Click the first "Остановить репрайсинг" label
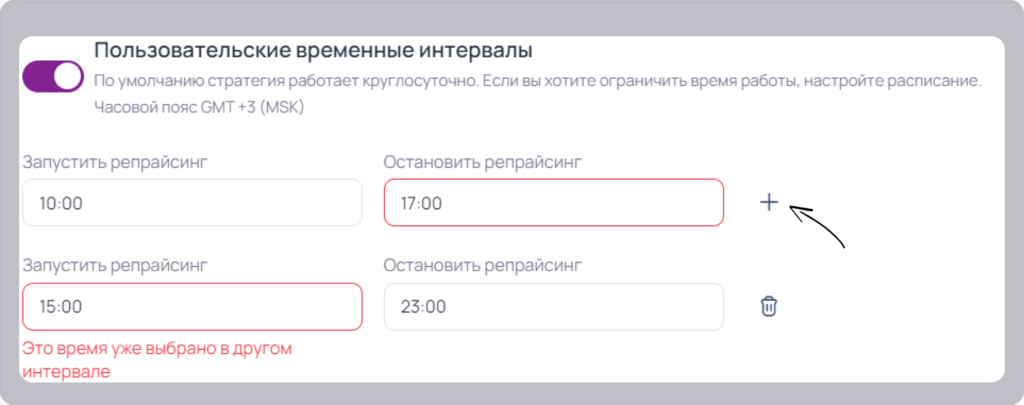 click(482, 163)
